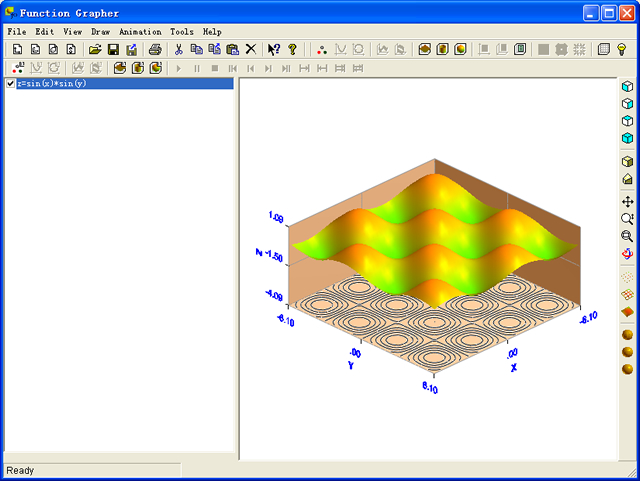Click the skip-to-last-frame button

[x=286, y=69]
